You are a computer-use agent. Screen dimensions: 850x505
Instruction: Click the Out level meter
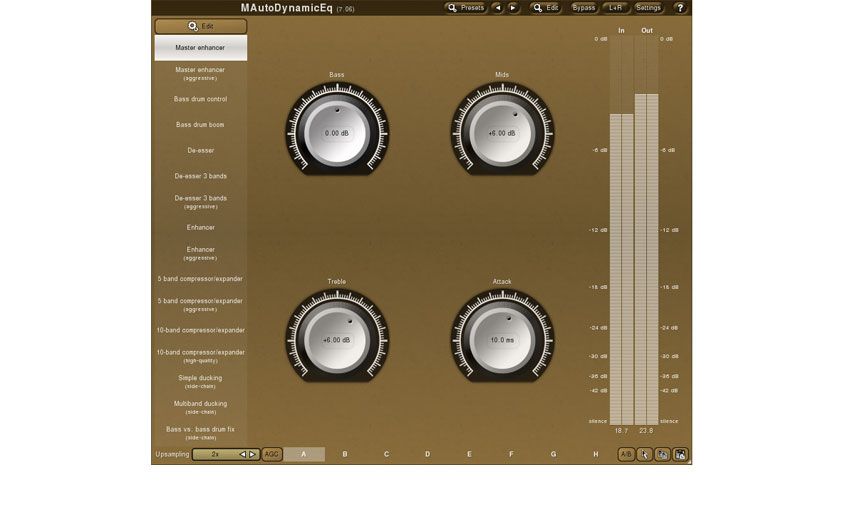click(647, 230)
